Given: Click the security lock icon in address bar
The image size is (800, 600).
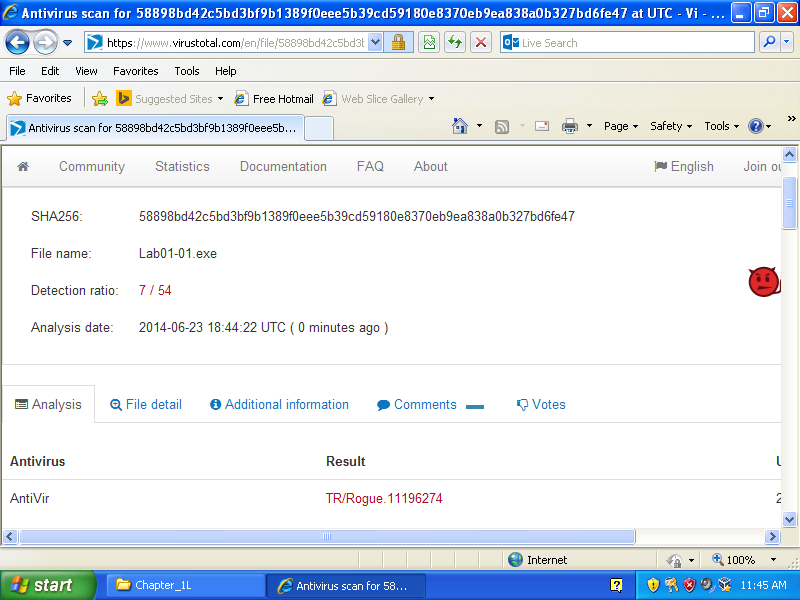Looking at the screenshot, I should 398,42.
